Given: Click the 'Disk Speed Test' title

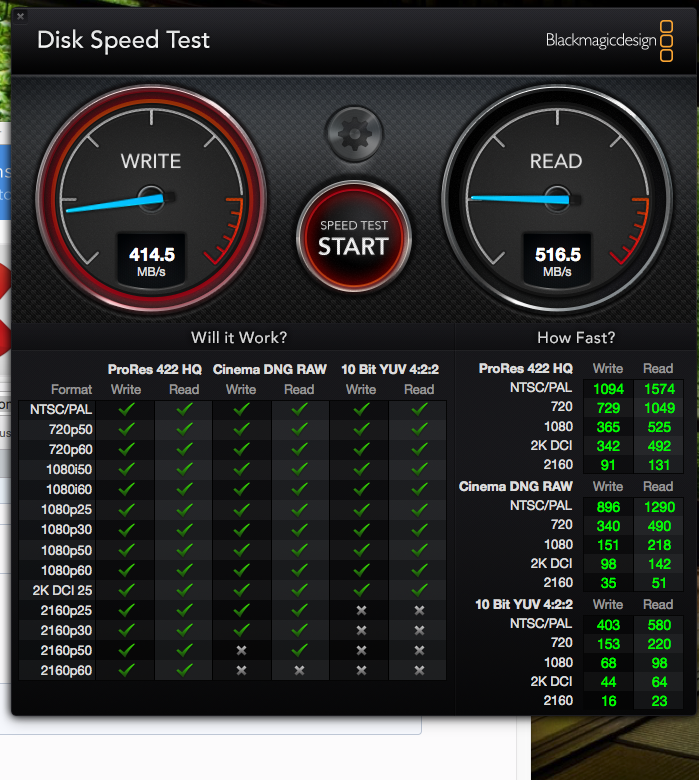Looking at the screenshot, I should 123,40.
